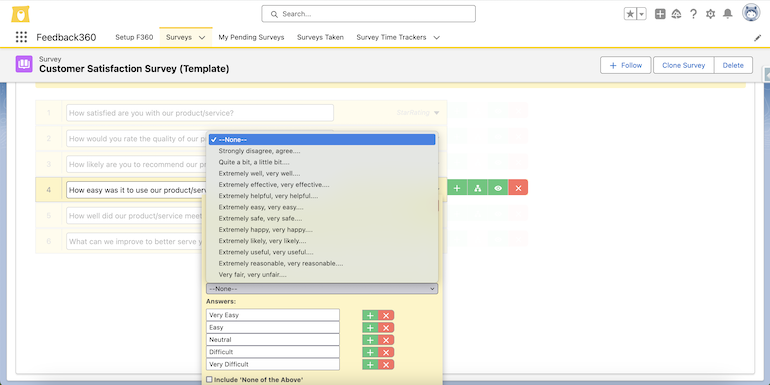
Task: Open the Setup gear icon
Action: click(x=710, y=14)
